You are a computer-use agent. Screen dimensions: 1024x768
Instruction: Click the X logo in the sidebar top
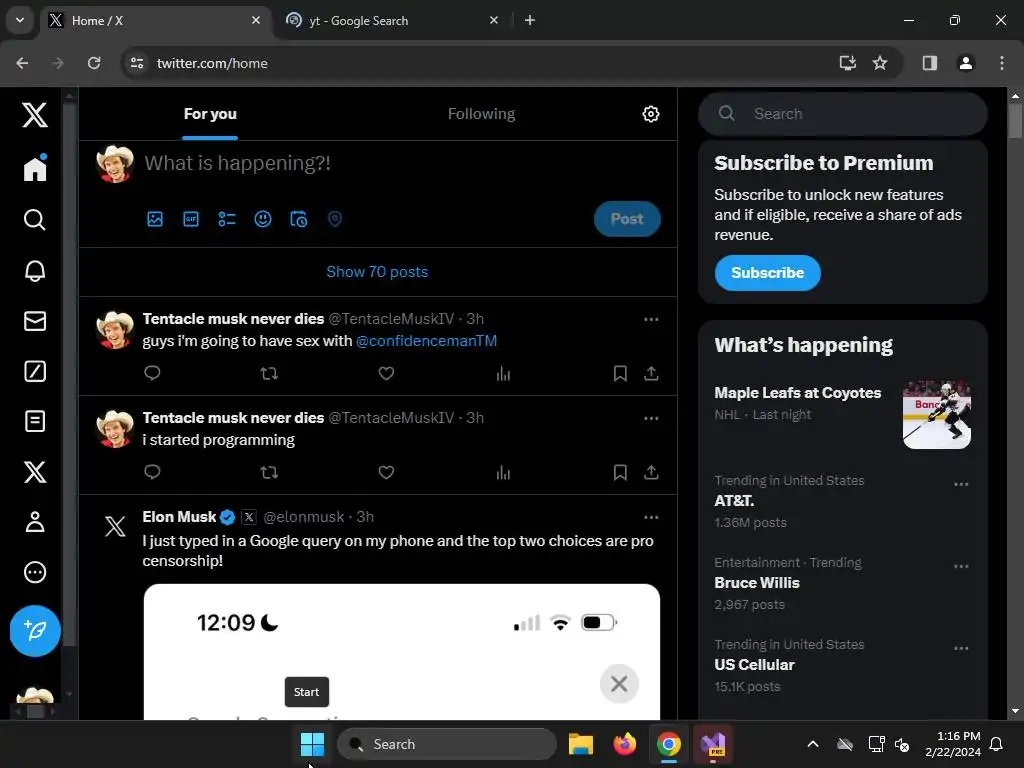click(35, 115)
